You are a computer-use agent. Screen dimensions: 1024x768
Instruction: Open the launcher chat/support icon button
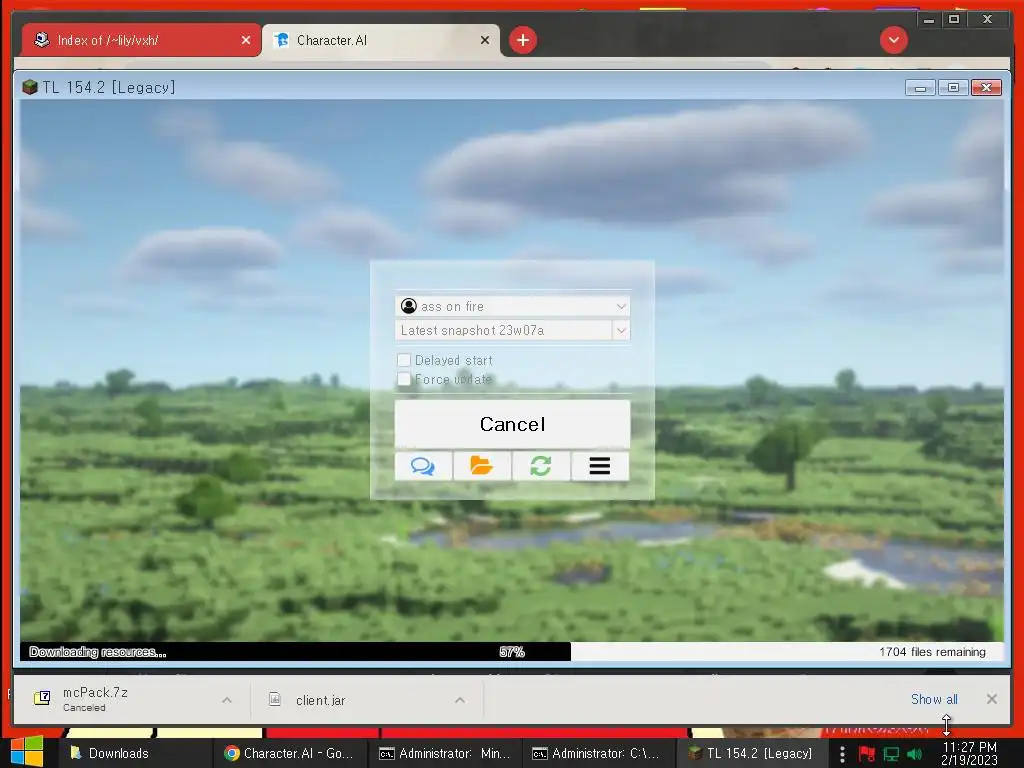point(423,466)
